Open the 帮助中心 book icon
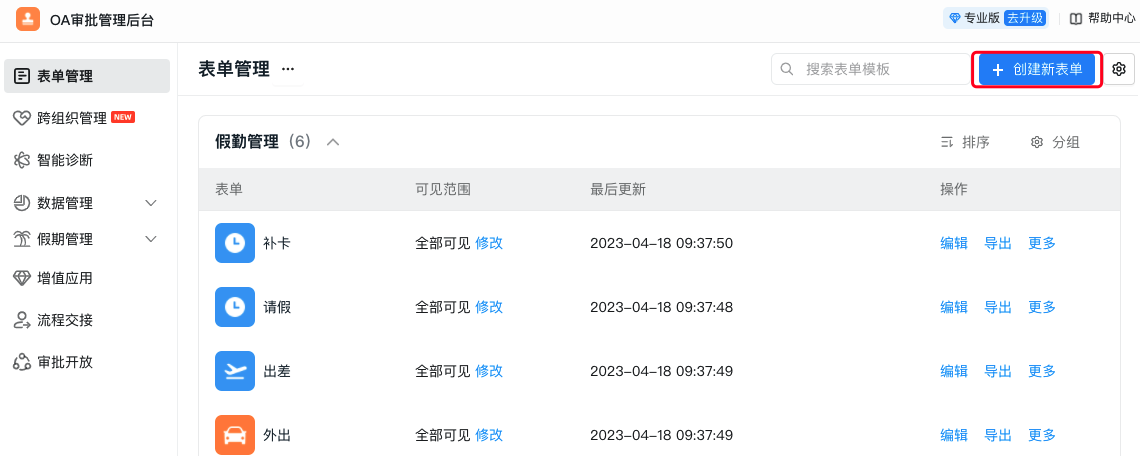Screen dimensions: 1140x456 (x=1076, y=19)
